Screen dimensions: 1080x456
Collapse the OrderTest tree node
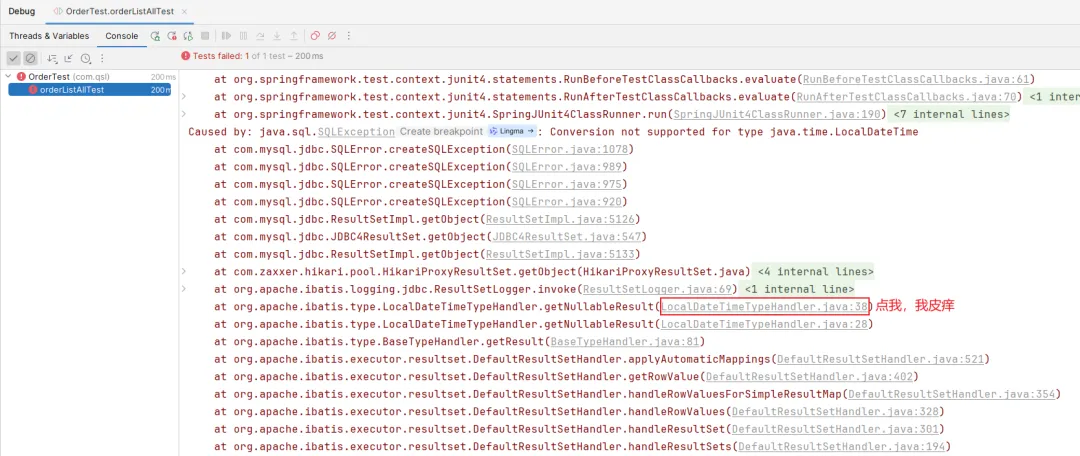8,76
